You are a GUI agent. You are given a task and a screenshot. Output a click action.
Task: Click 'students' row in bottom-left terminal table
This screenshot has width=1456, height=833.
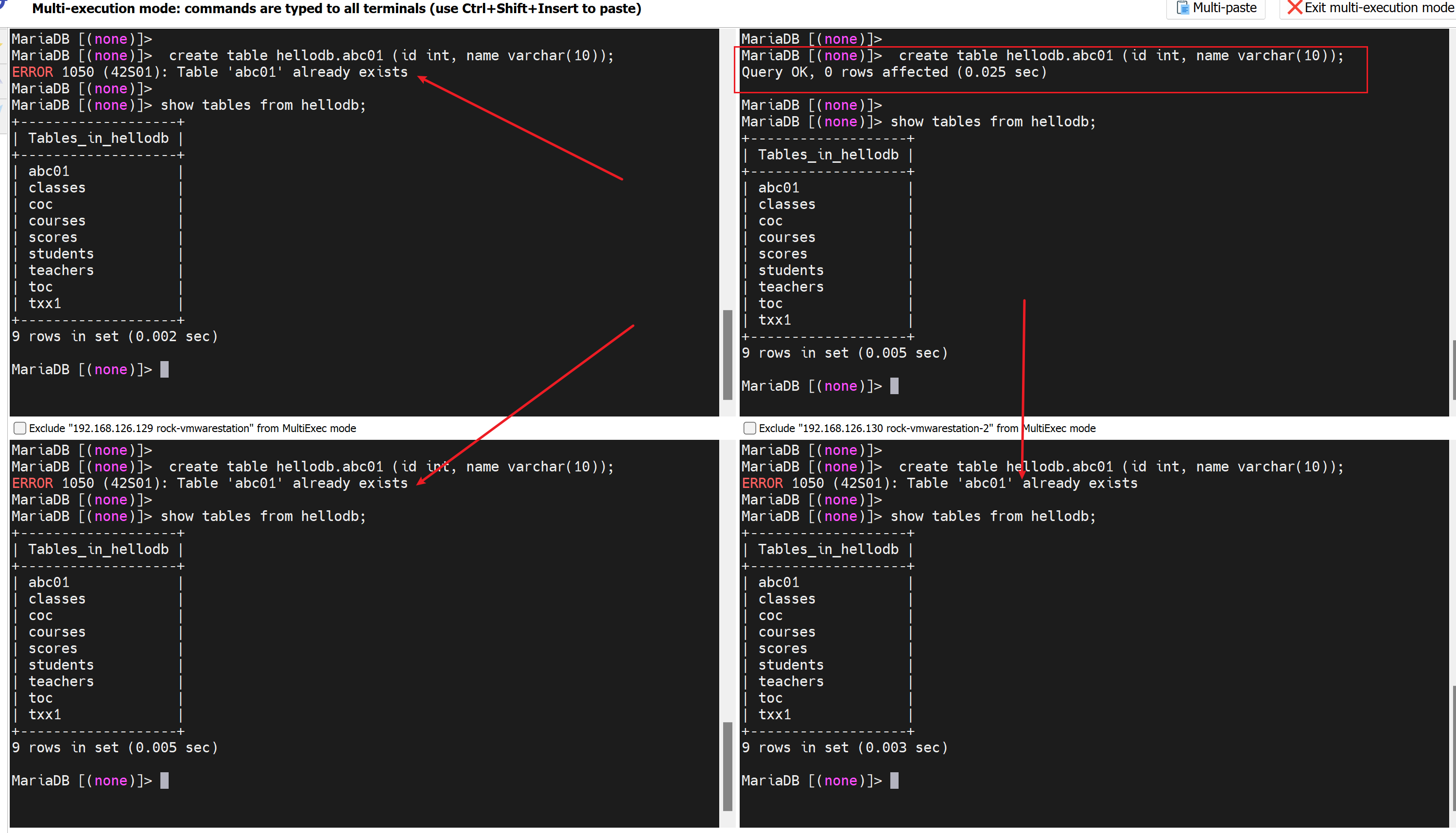[61, 665]
